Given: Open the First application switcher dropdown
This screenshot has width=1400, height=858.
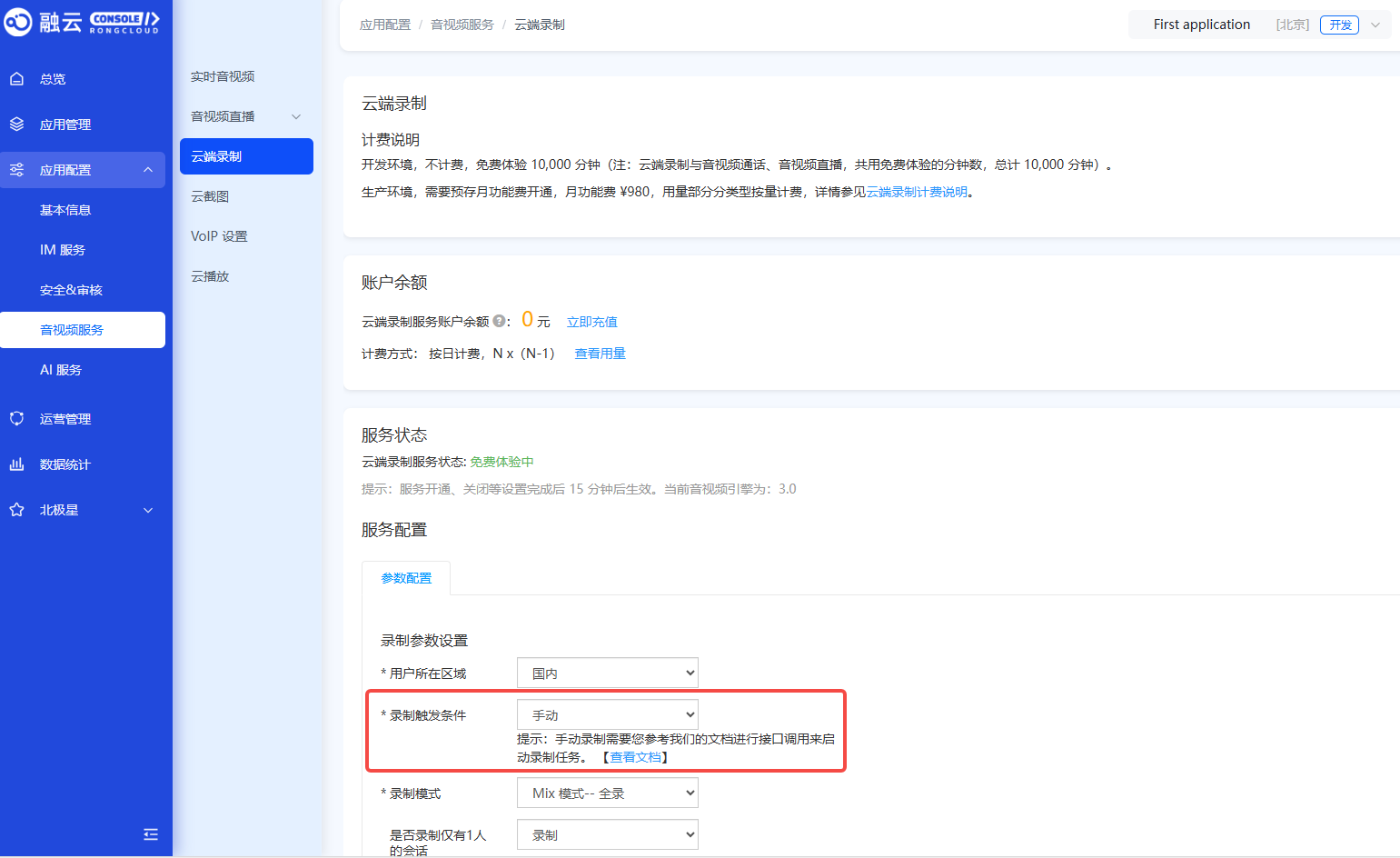Looking at the screenshot, I should pos(1375,25).
